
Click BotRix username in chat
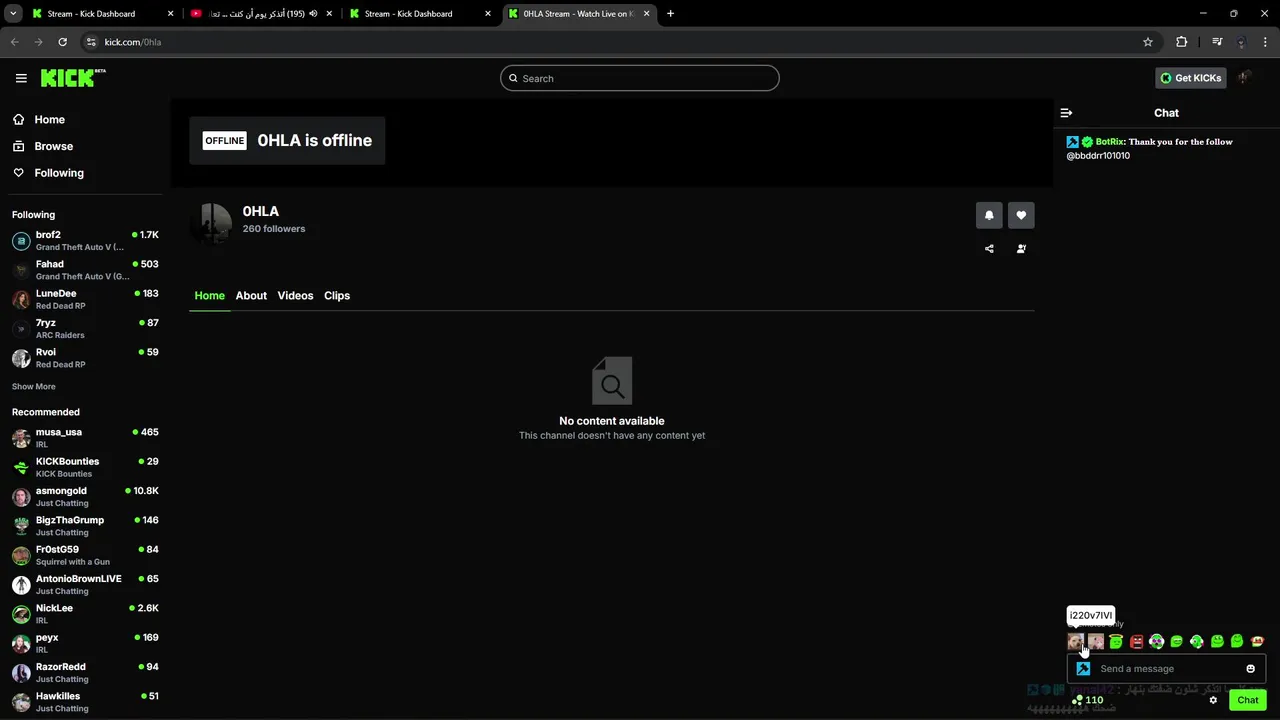(1110, 142)
